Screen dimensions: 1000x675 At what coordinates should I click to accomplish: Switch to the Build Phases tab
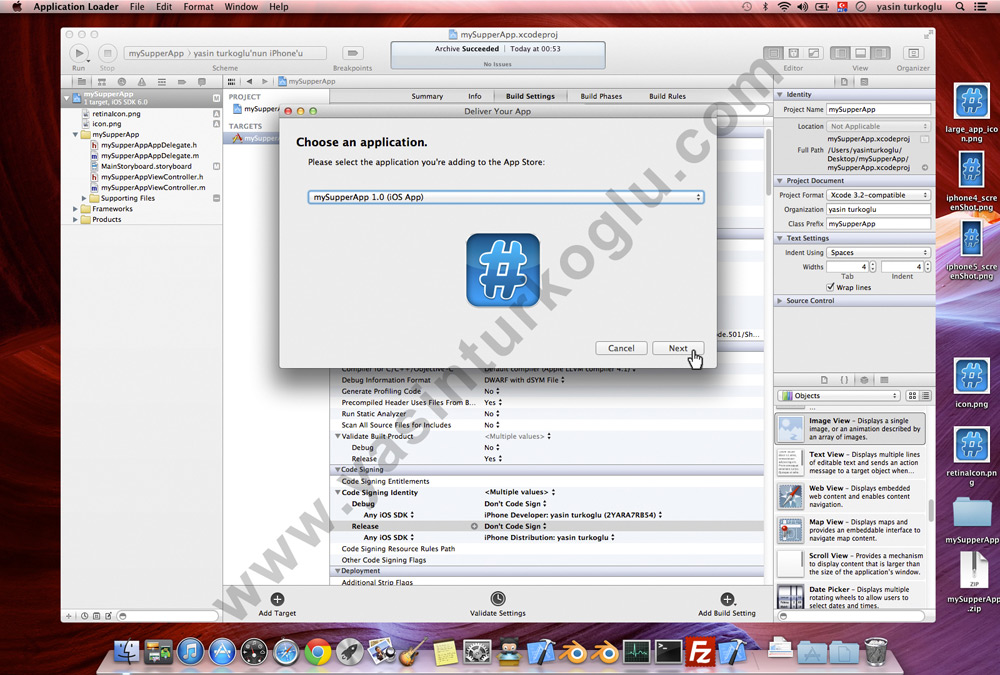[601, 96]
